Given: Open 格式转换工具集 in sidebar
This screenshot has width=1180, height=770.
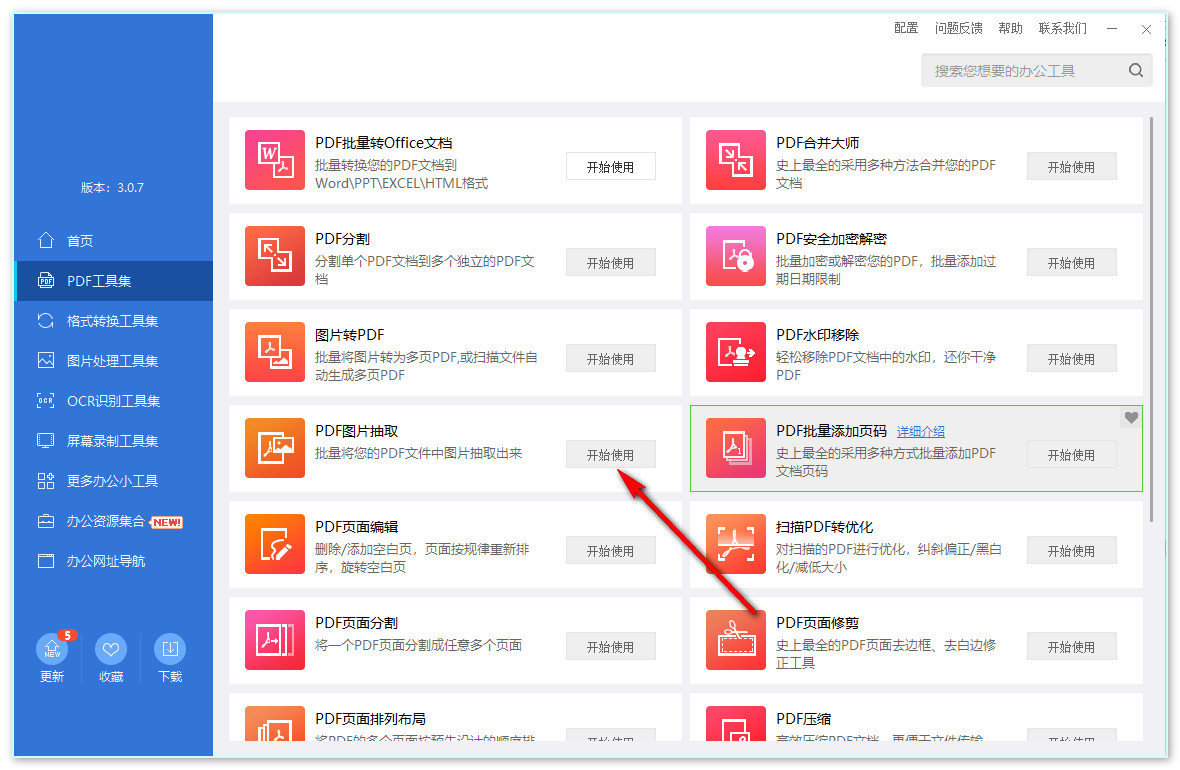Looking at the screenshot, I should point(114,321).
